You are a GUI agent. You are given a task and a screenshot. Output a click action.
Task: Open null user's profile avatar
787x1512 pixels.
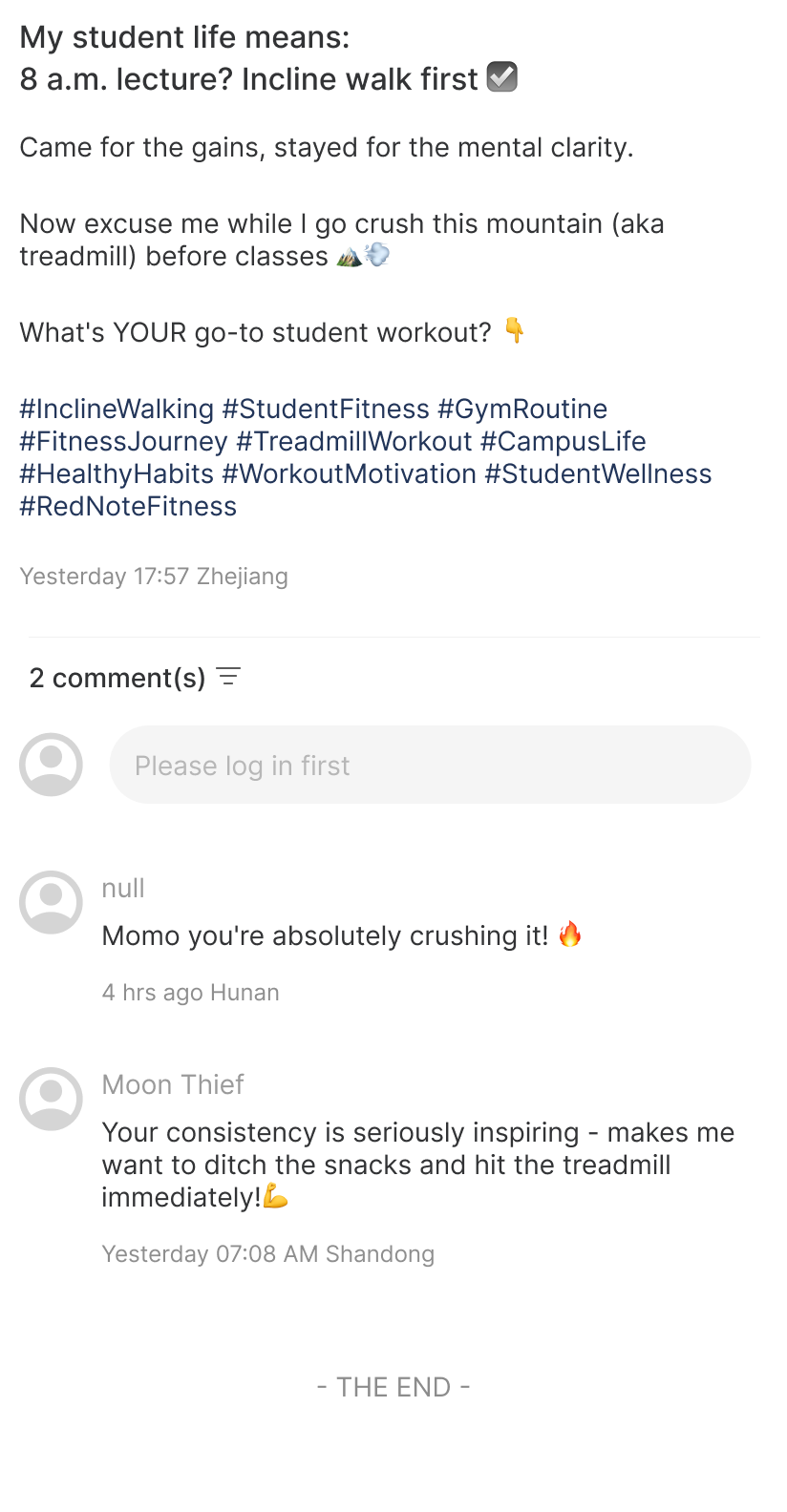click(51, 902)
